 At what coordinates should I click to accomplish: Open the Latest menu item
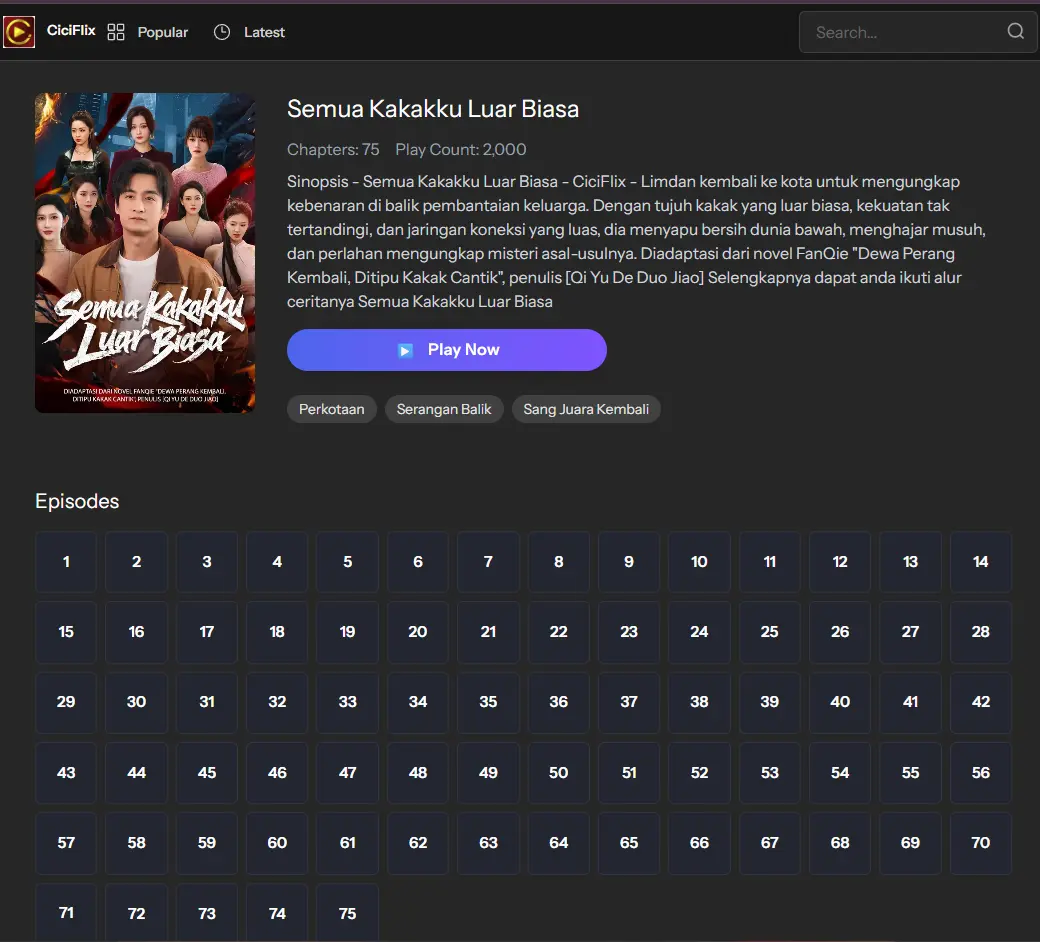264,32
